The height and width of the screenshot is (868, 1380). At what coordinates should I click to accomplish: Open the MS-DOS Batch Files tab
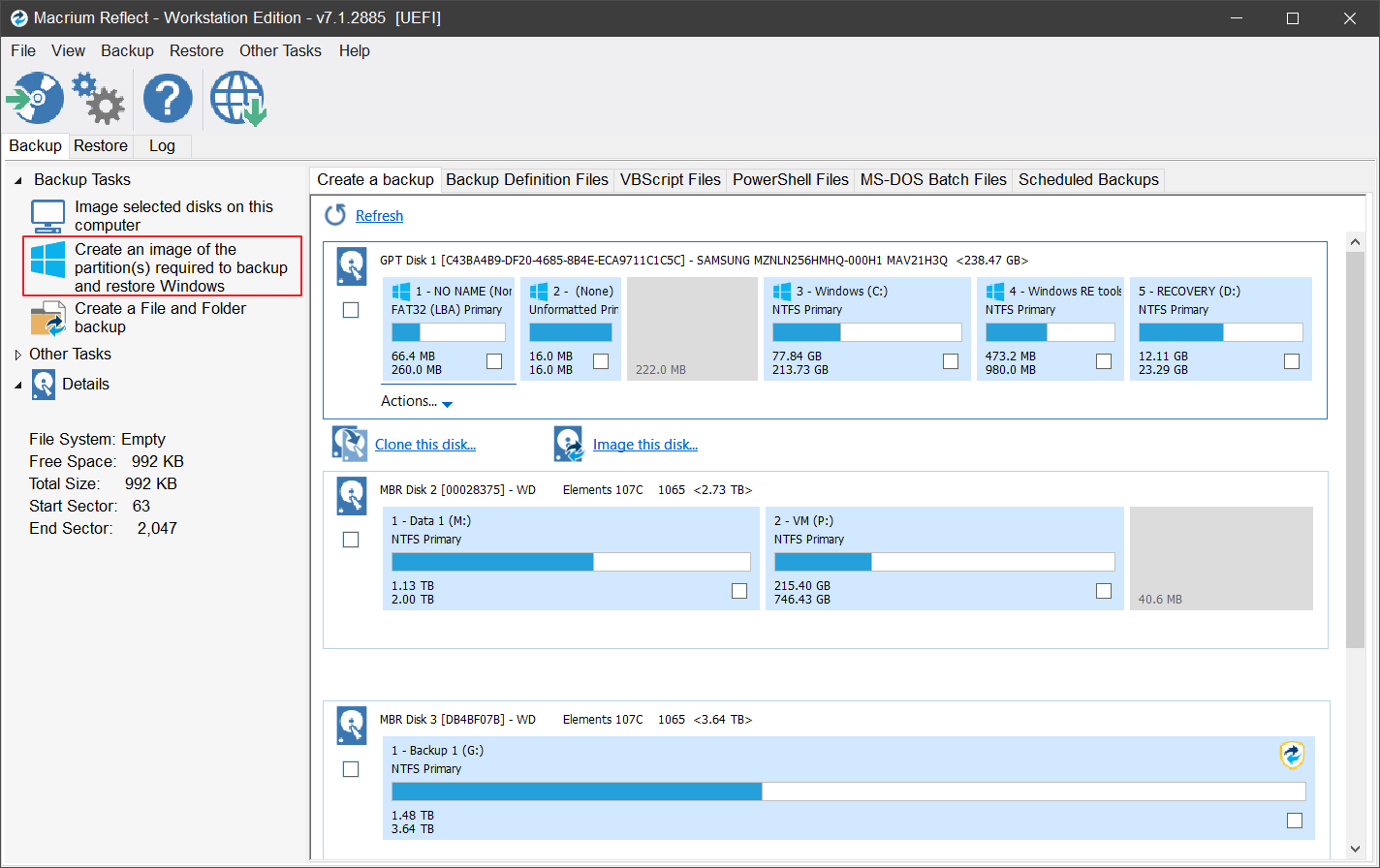[x=933, y=179]
